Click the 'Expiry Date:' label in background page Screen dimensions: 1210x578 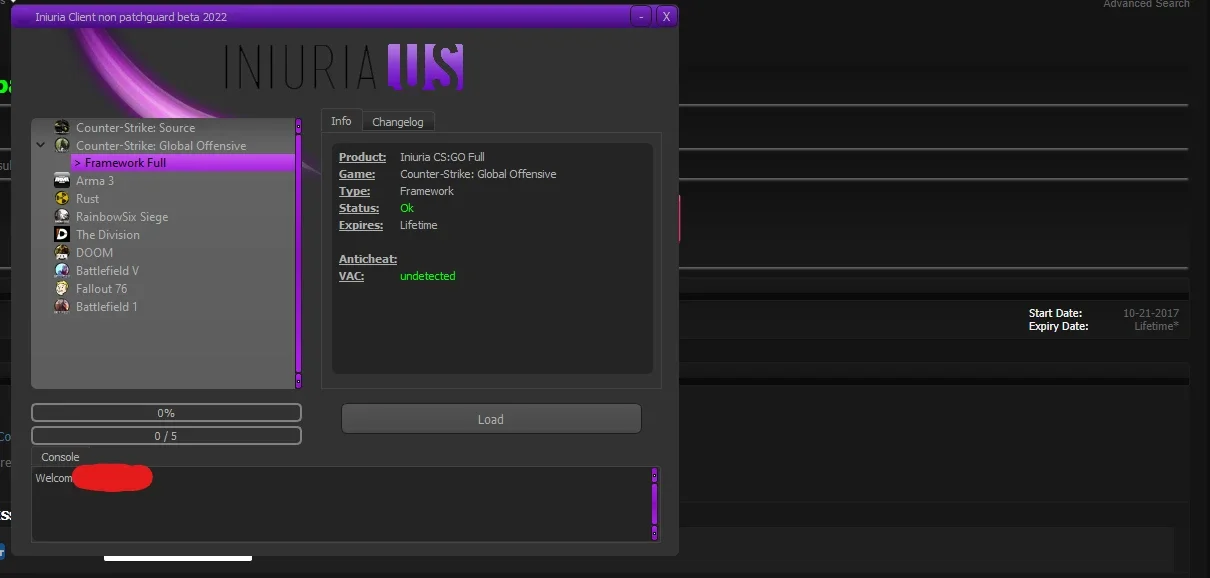pos(1058,326)
